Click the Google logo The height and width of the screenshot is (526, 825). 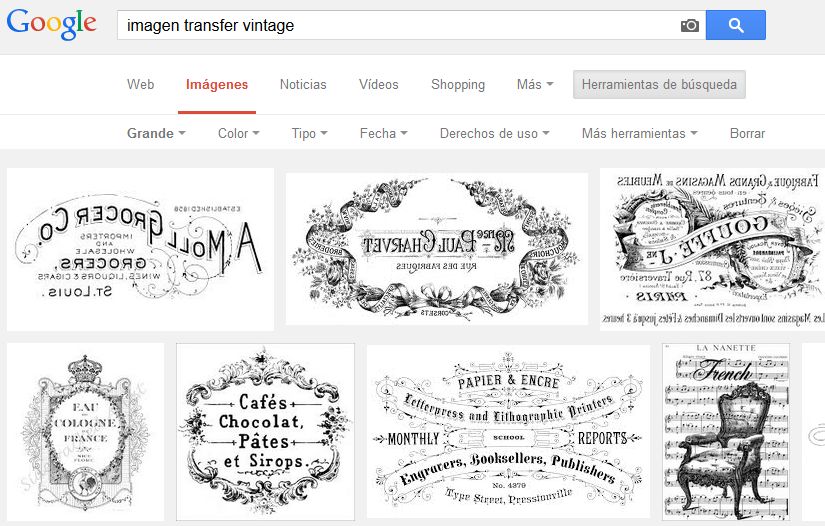52,24
